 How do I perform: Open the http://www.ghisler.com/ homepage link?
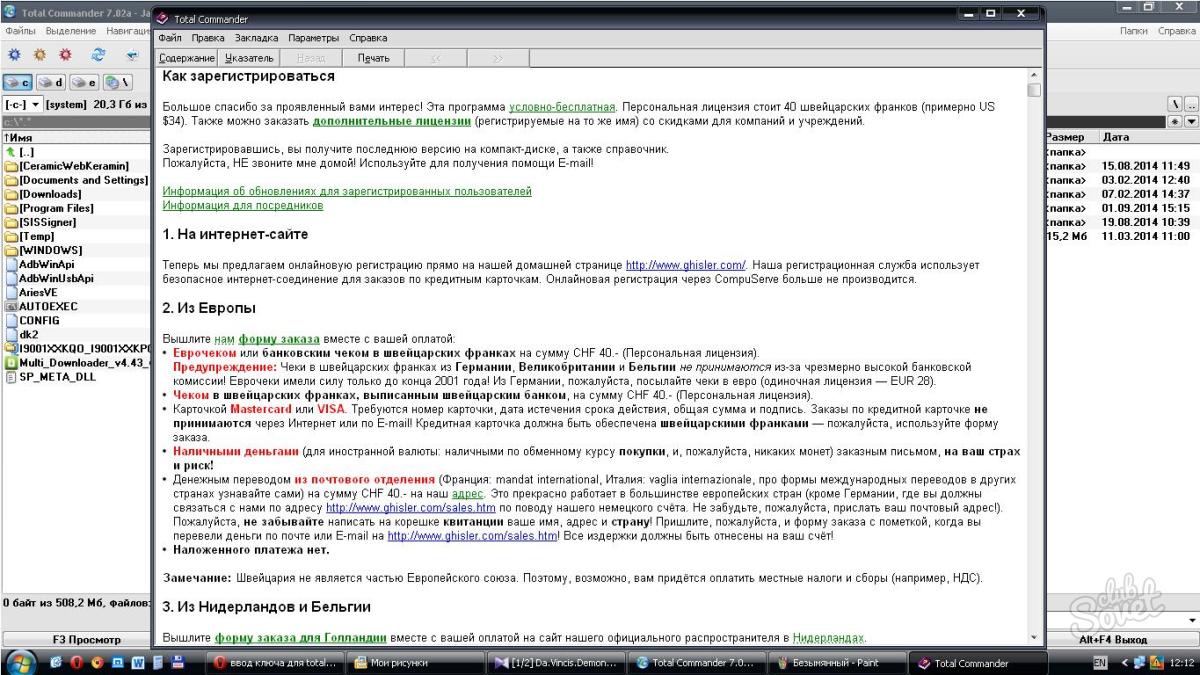pos(686,265)
